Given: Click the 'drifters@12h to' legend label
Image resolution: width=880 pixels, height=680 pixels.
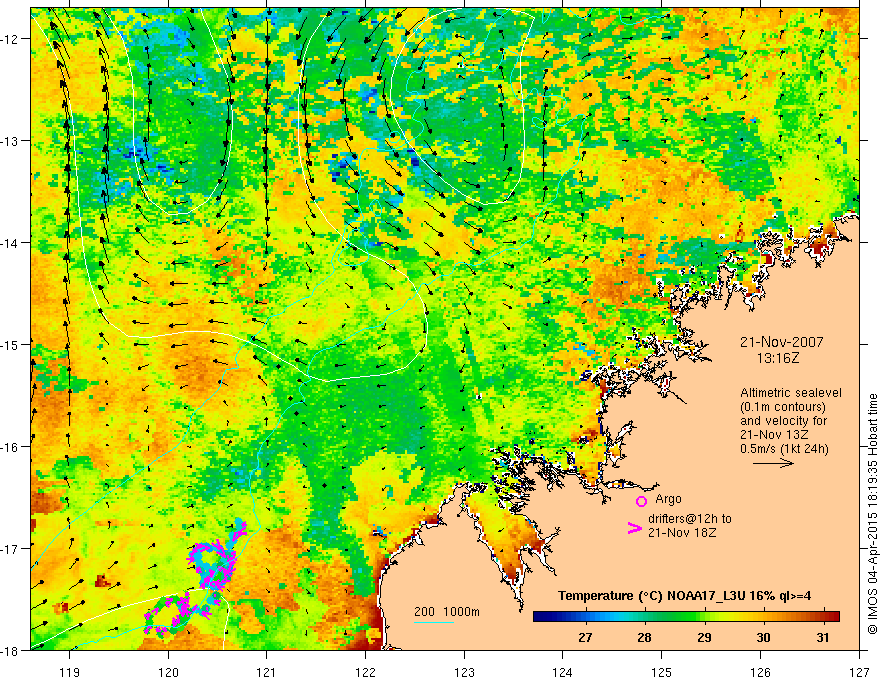Looking at the screenshot, I should click(x=690, y=519).
